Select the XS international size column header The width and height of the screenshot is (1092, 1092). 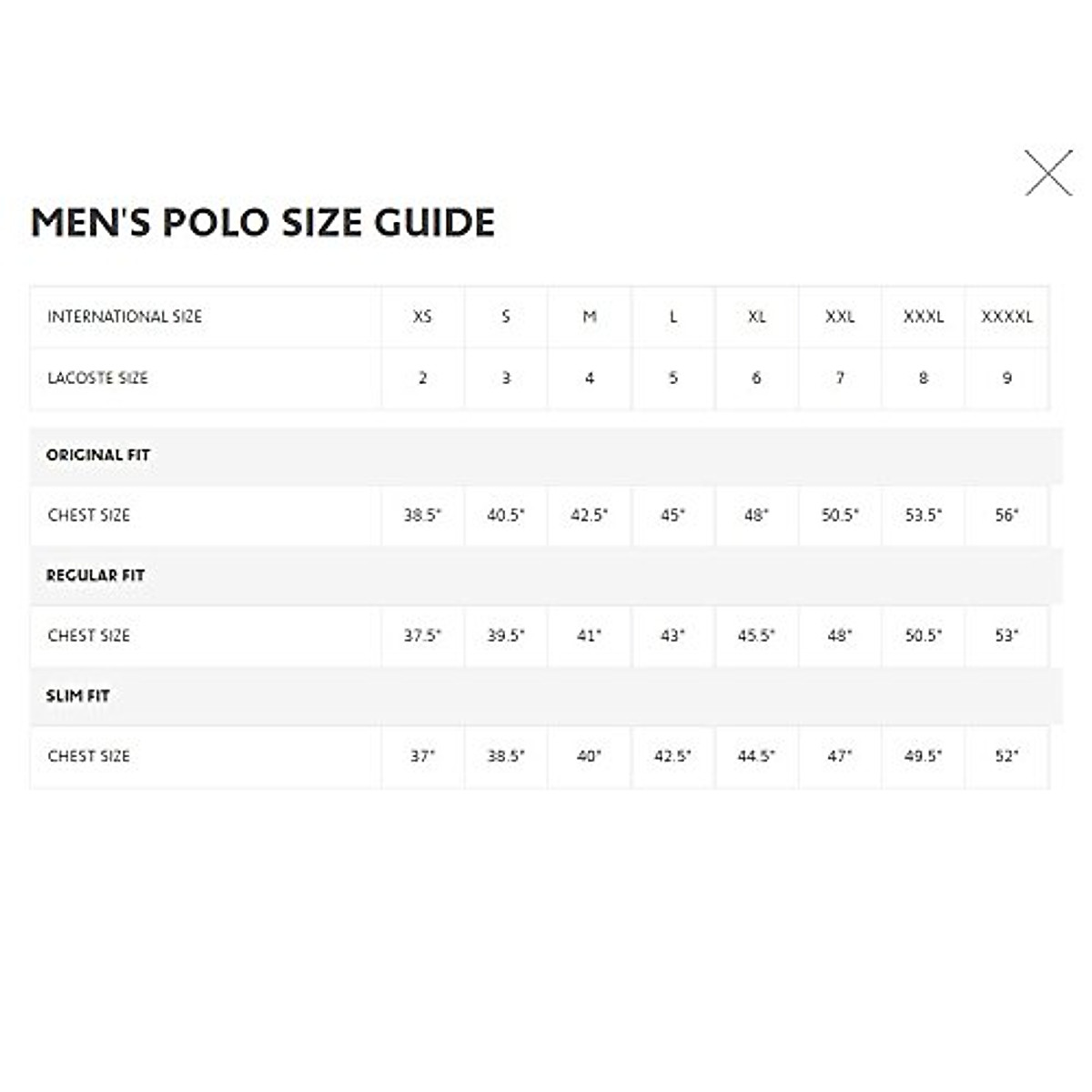tap(422, 317)
